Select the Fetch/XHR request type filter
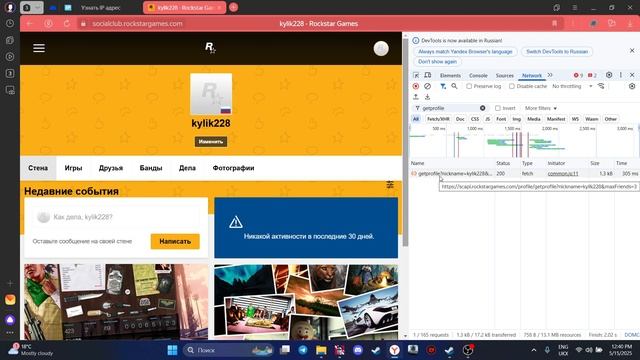The image size is (640, 360). (x=438, y=119)
